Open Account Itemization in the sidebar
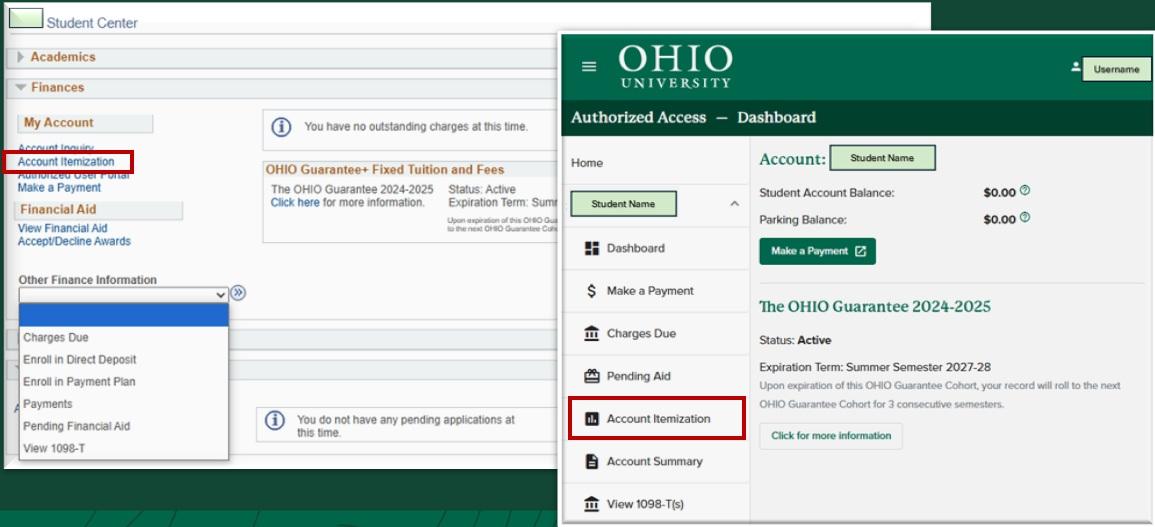The image size is (1155, 527). tap(657, 419)
